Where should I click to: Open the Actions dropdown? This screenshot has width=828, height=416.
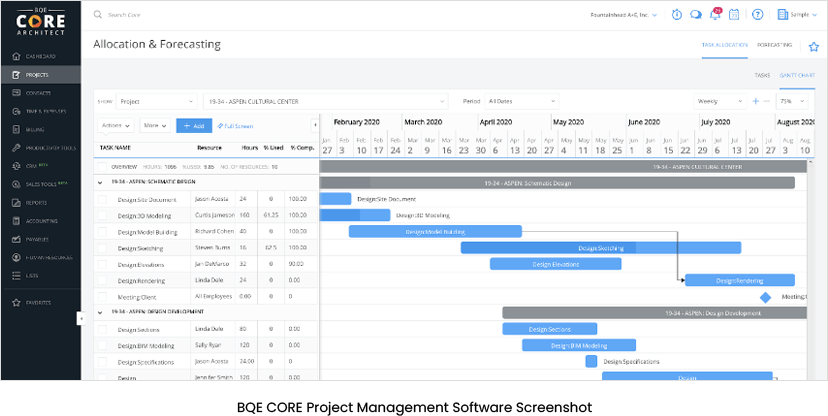tap(116, 126)
